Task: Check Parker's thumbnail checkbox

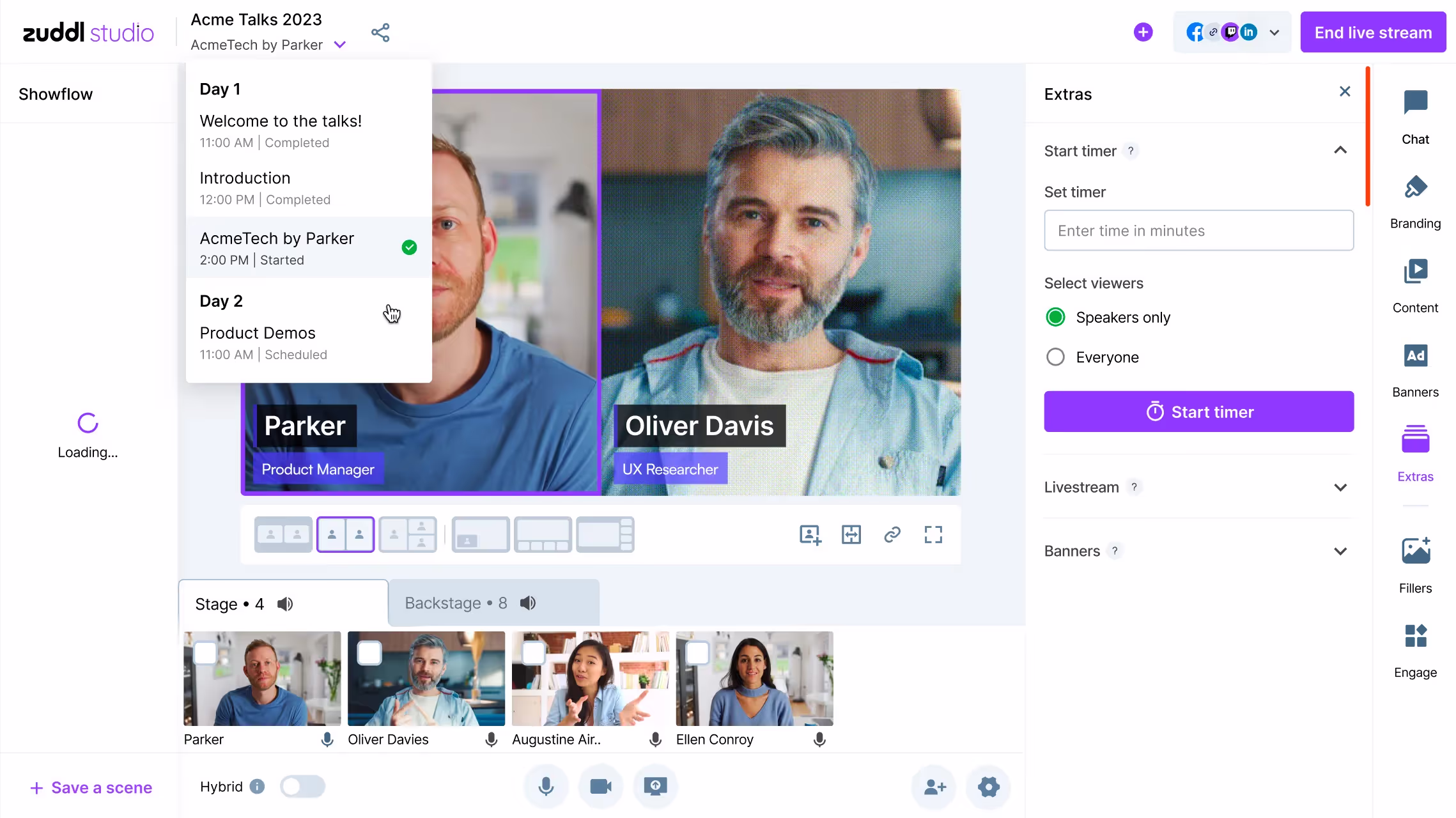Action: click(x=205, y=653)
